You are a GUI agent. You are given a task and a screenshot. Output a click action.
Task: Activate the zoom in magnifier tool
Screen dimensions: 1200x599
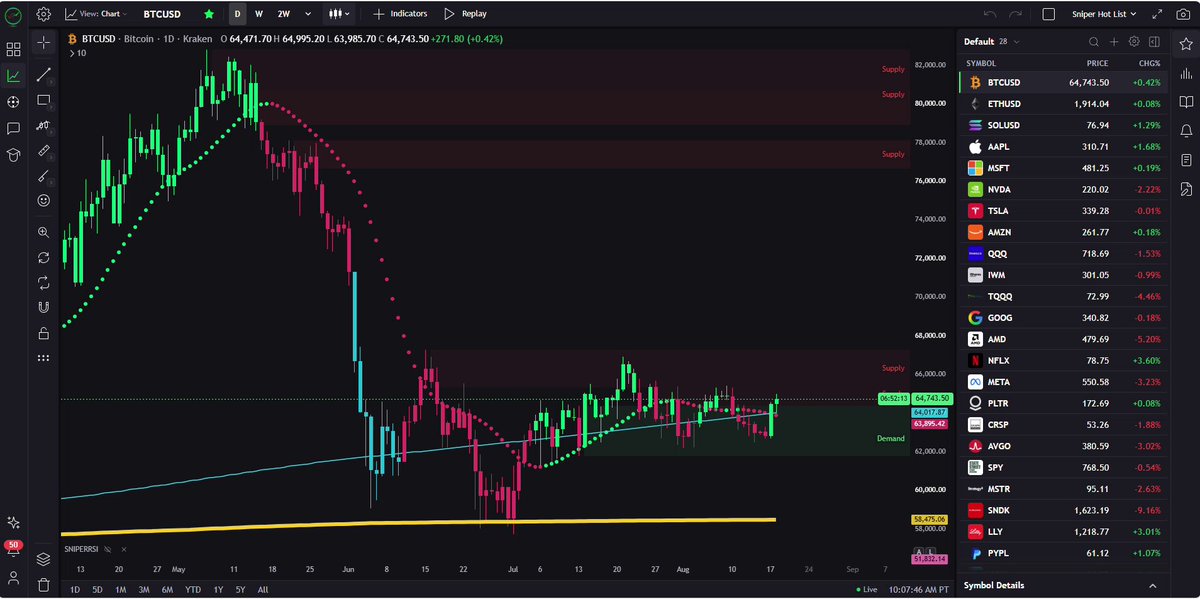click(43, 232)
